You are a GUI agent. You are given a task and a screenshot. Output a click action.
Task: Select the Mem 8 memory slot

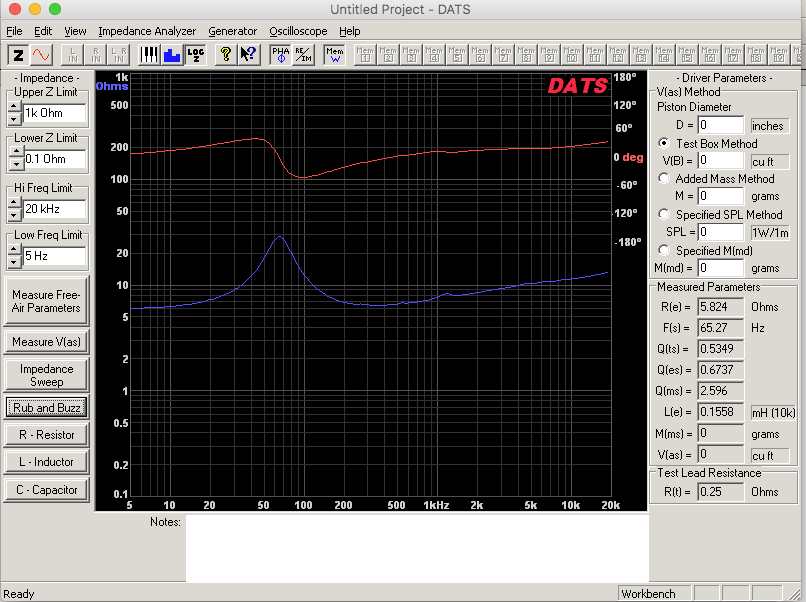(526, 54)
